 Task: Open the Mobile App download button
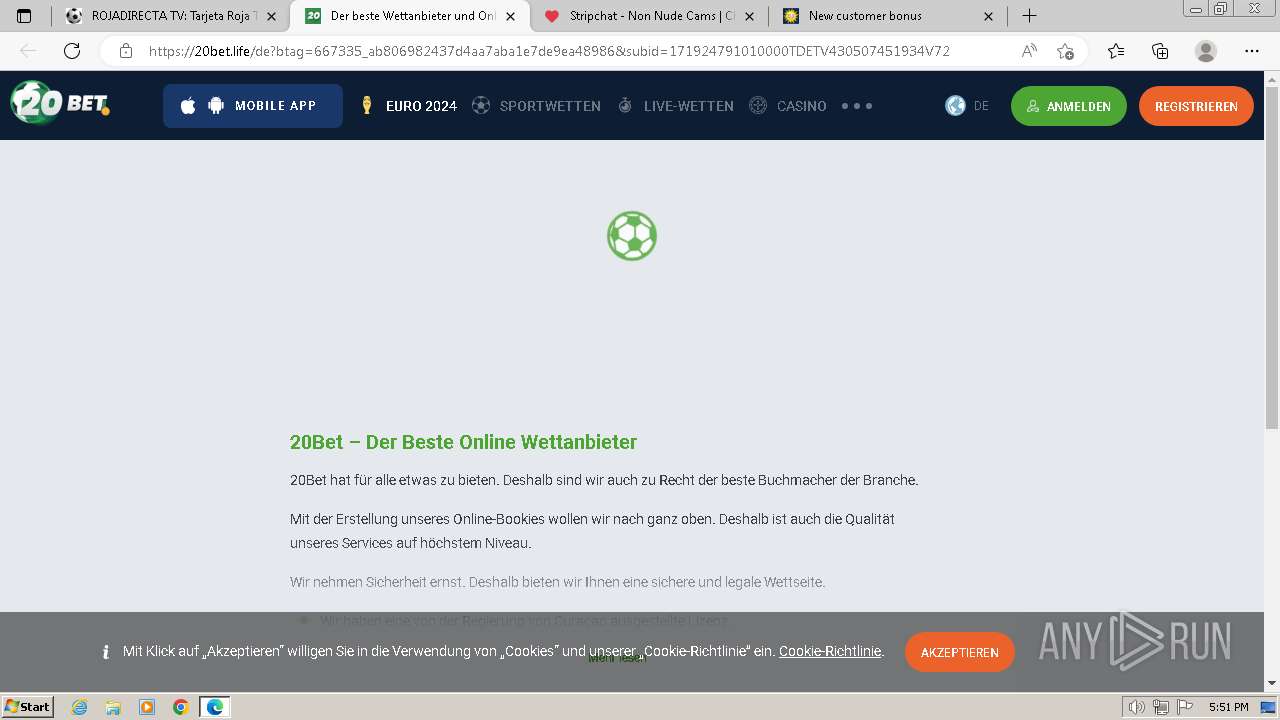pos(253,106)
